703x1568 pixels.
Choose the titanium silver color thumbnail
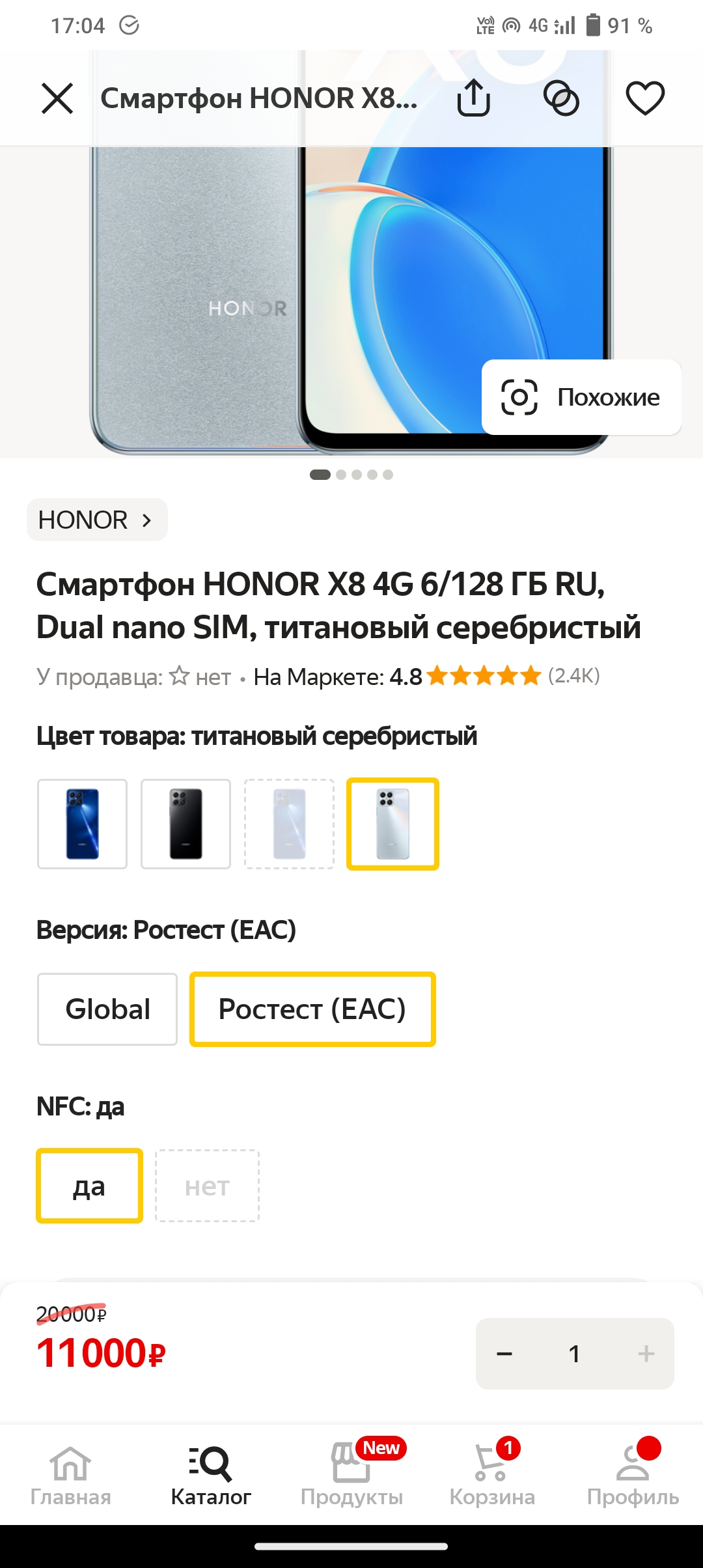(393, 824)
